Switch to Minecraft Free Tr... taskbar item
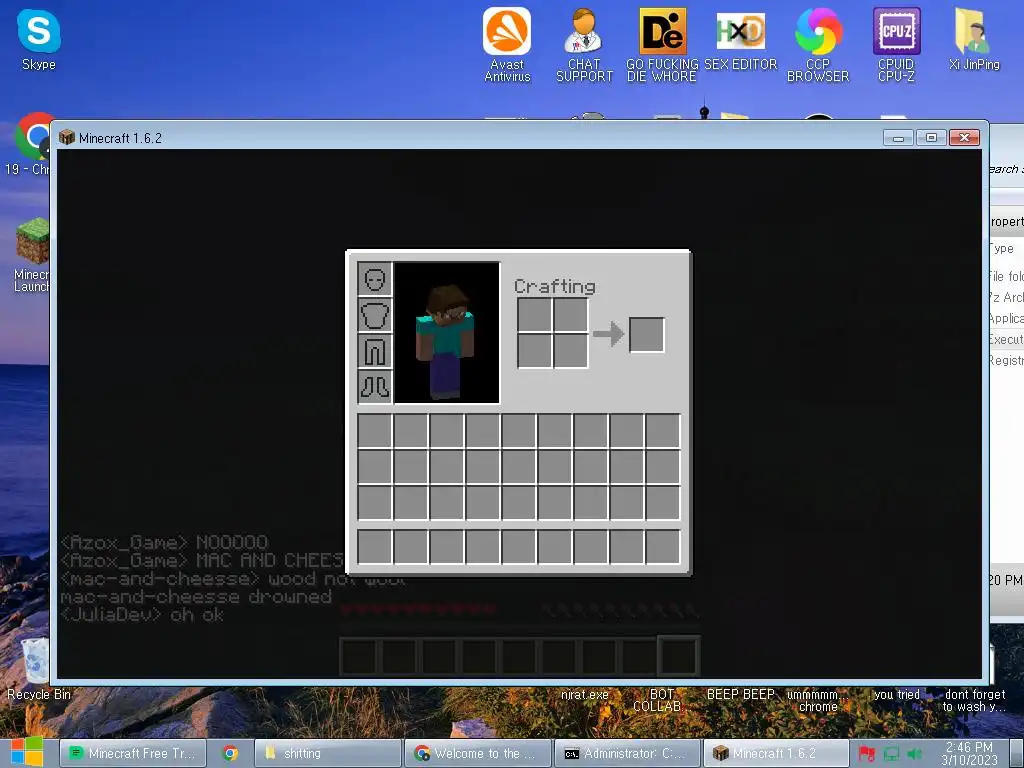This screenshot has width=1024, height=768. [133, 753]
